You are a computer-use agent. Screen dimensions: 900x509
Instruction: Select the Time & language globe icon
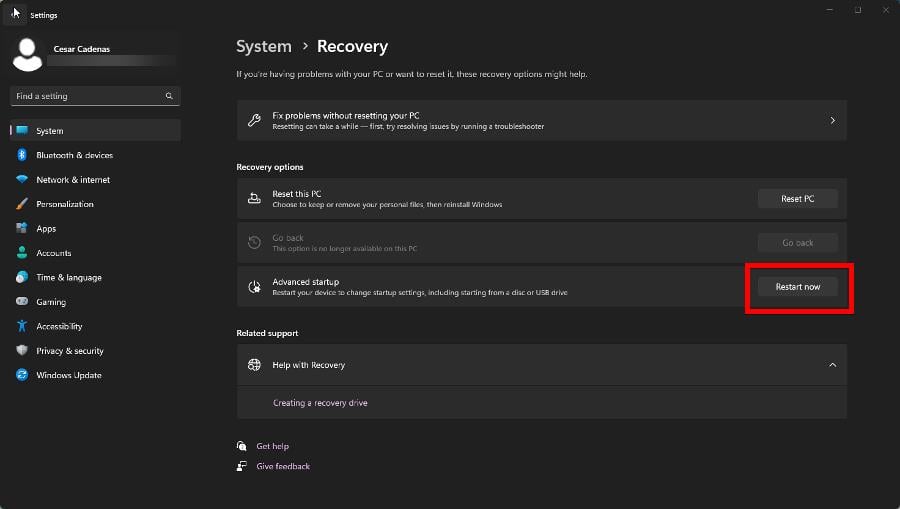coord(22,277)
